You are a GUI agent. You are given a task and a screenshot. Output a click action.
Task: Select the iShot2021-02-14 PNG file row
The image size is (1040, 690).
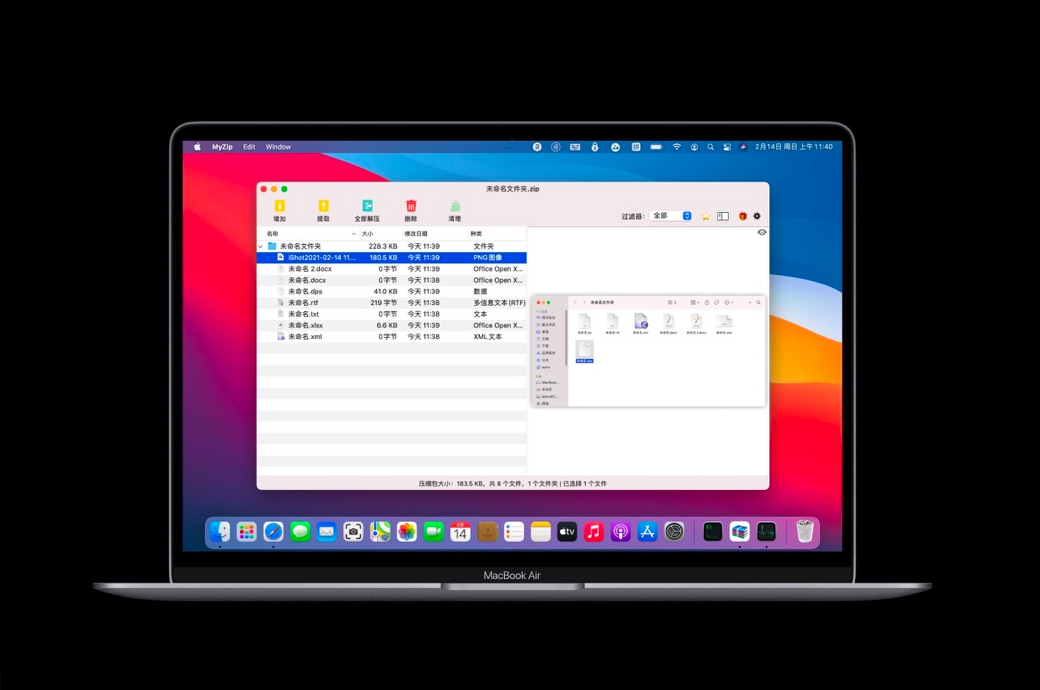(x=391, y=257)
